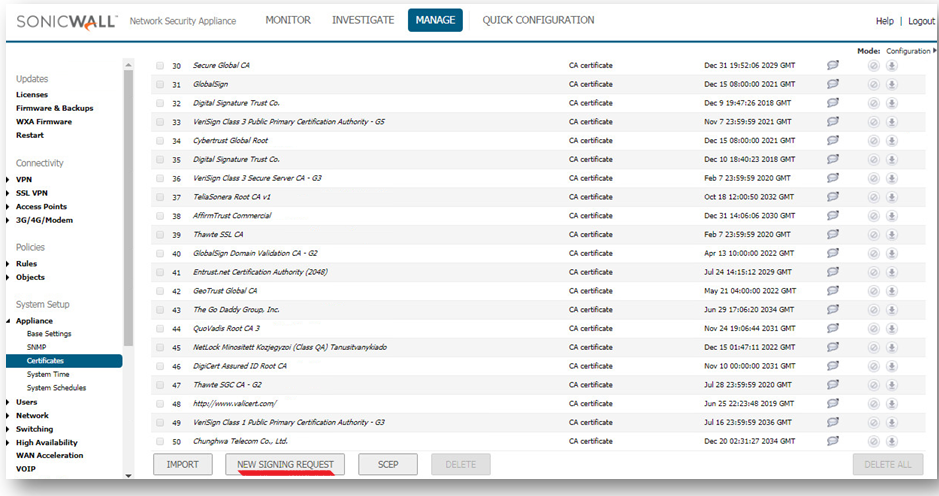
Task: Open the Logout link
Action: [921, 21]
